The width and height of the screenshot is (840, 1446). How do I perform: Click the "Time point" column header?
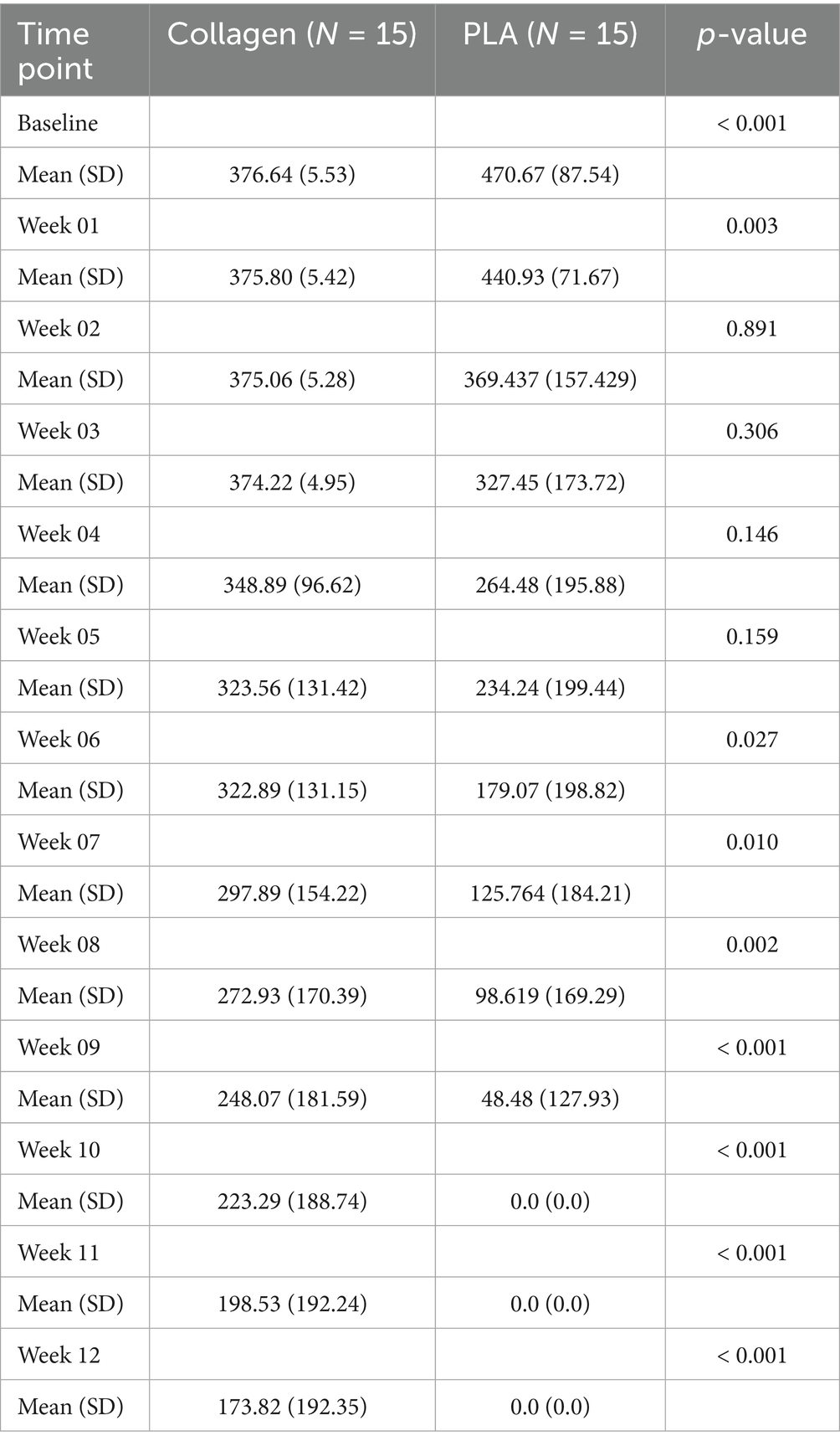54,50
